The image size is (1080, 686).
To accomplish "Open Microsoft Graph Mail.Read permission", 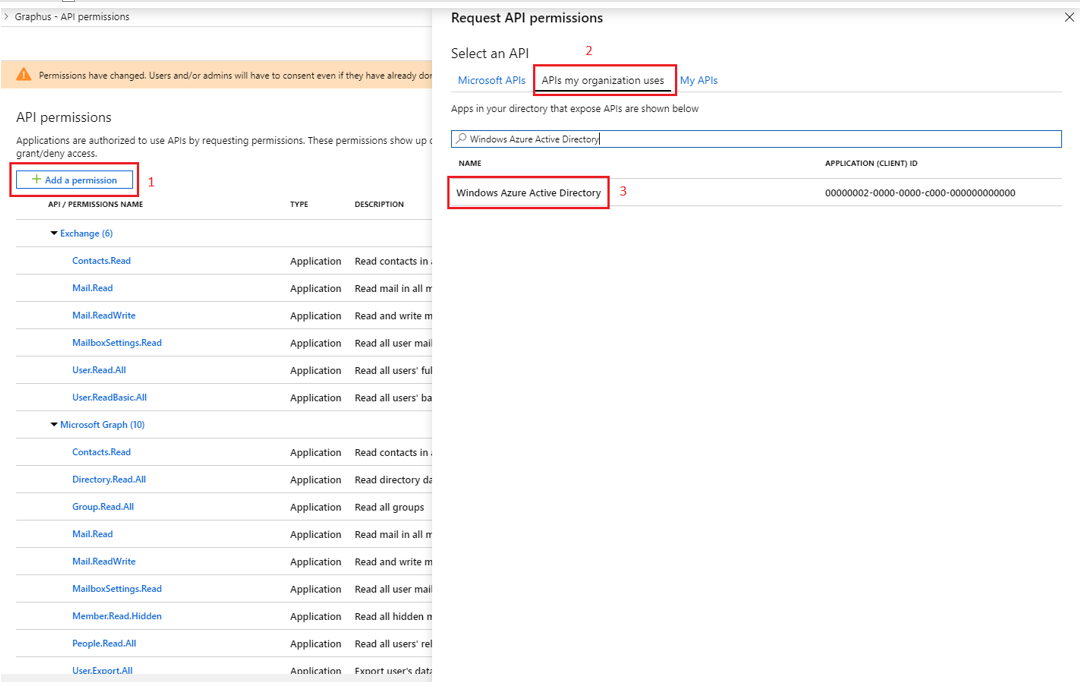I will 92,534.
